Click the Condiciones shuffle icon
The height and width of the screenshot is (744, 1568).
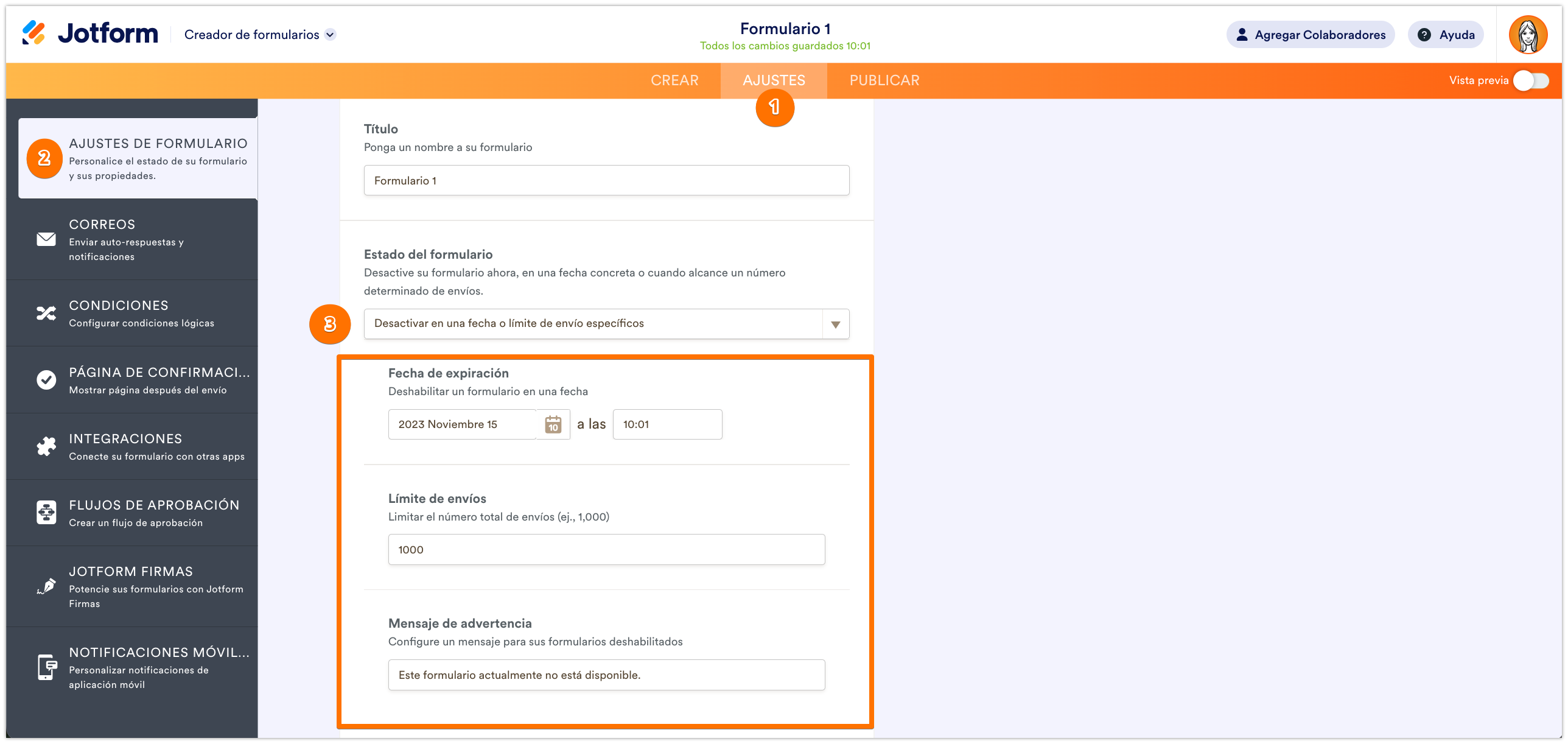[x=46, y=314]
